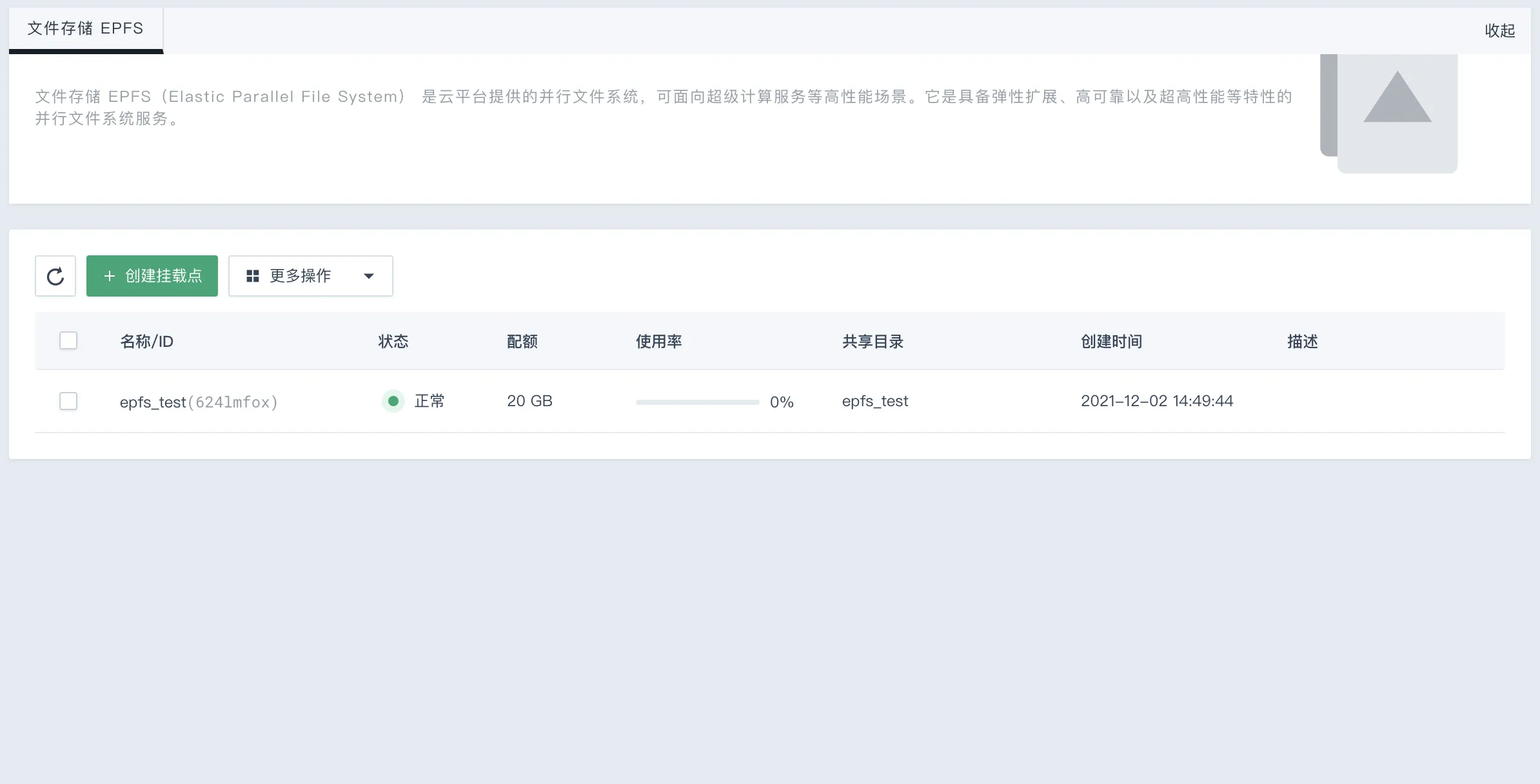This screenshot has width=1540, height=784.
Task: Click the green status dot beside 正常
Action: pyautogui.click(x=393, y=401)
